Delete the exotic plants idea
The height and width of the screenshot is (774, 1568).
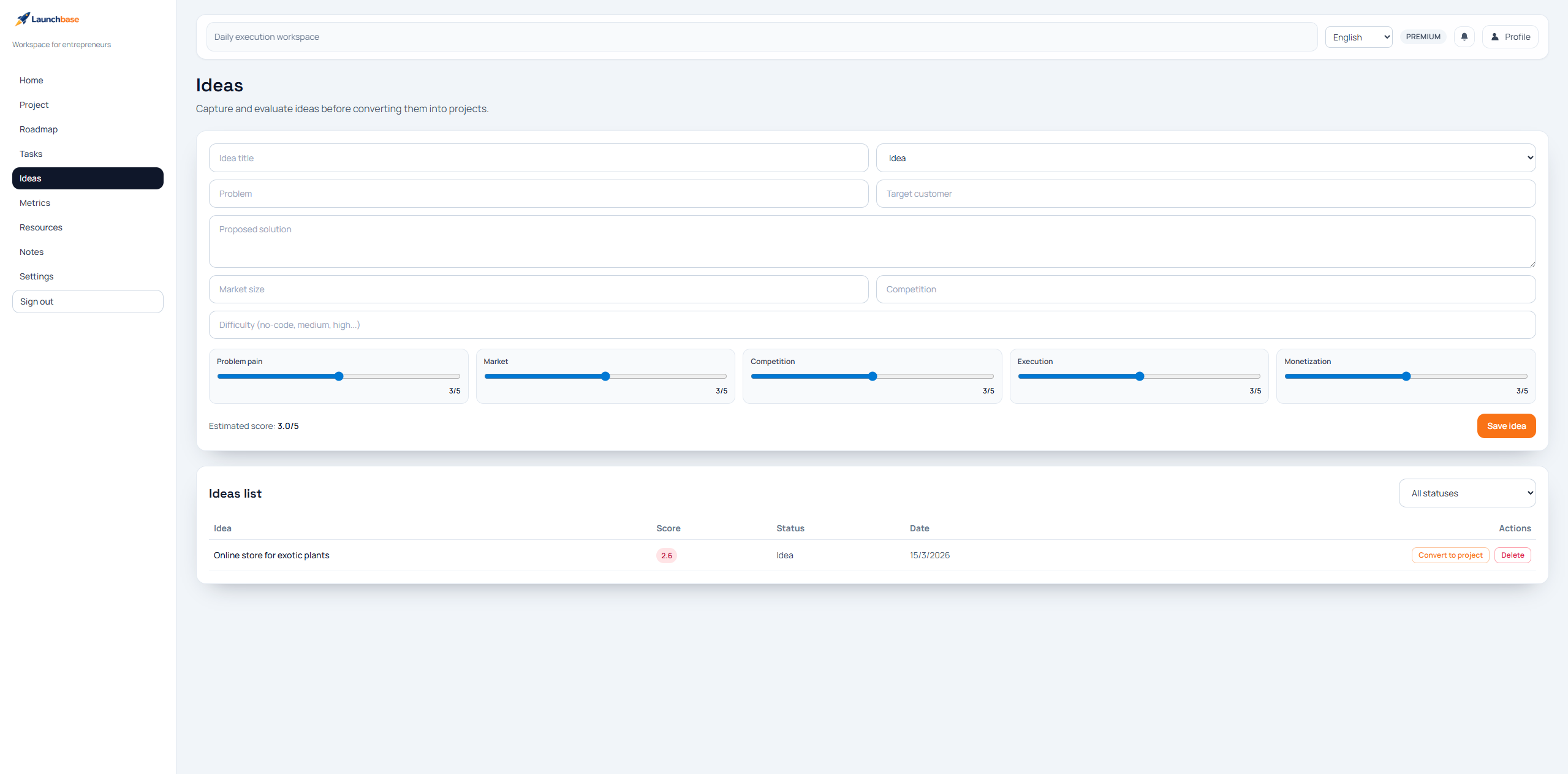tap(1512, 555)
